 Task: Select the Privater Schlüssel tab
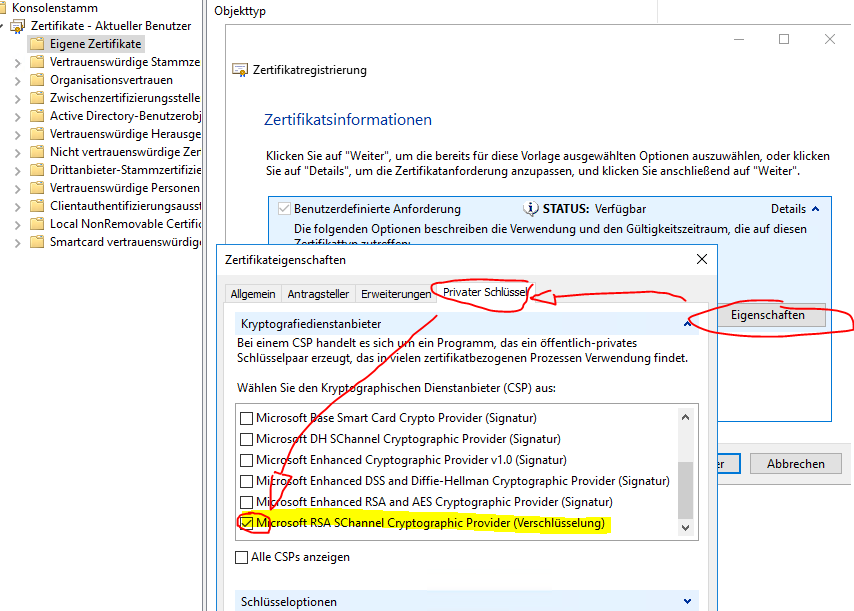[485, 292]
